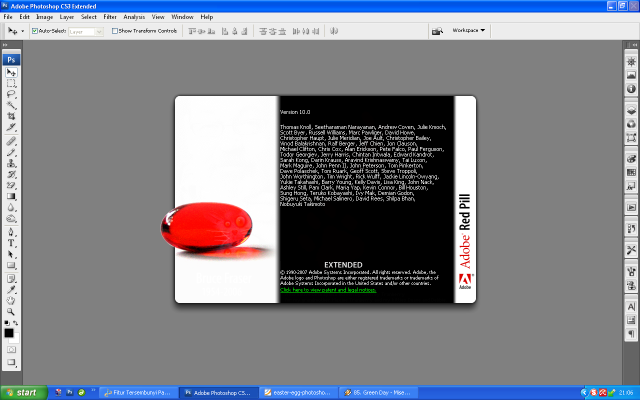Viewport: 640px width, 400px height.
Task: Select the Pen tool
Action: pyautogui.click(x=11, y=232)
